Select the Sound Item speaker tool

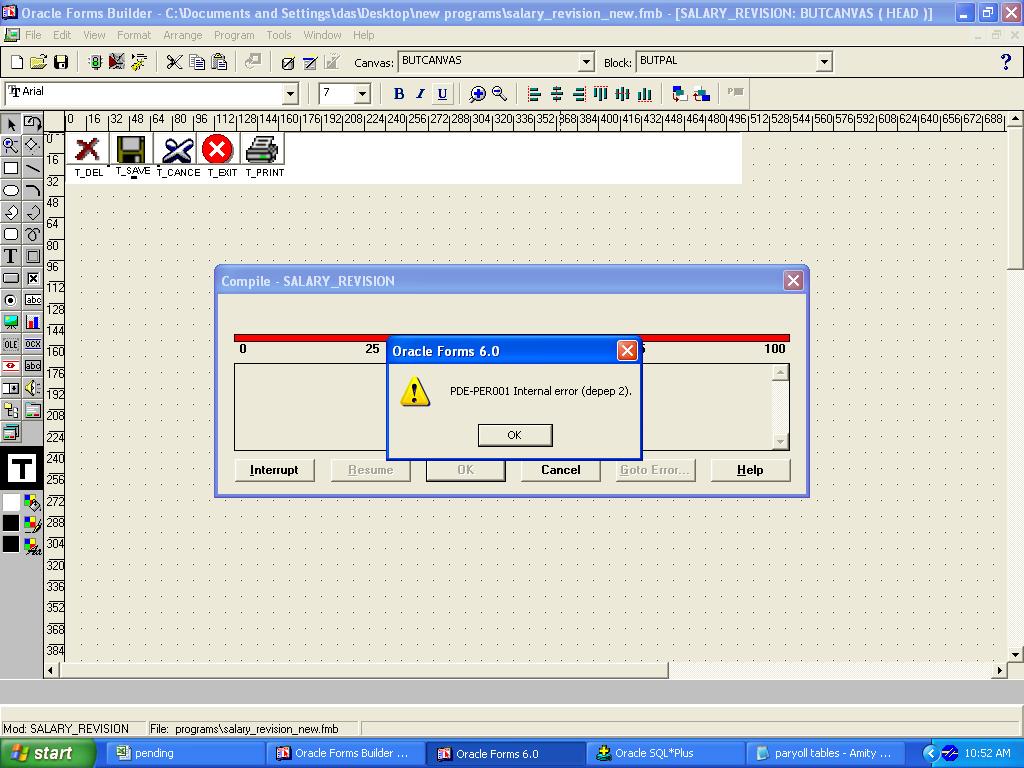pos(33,388)
